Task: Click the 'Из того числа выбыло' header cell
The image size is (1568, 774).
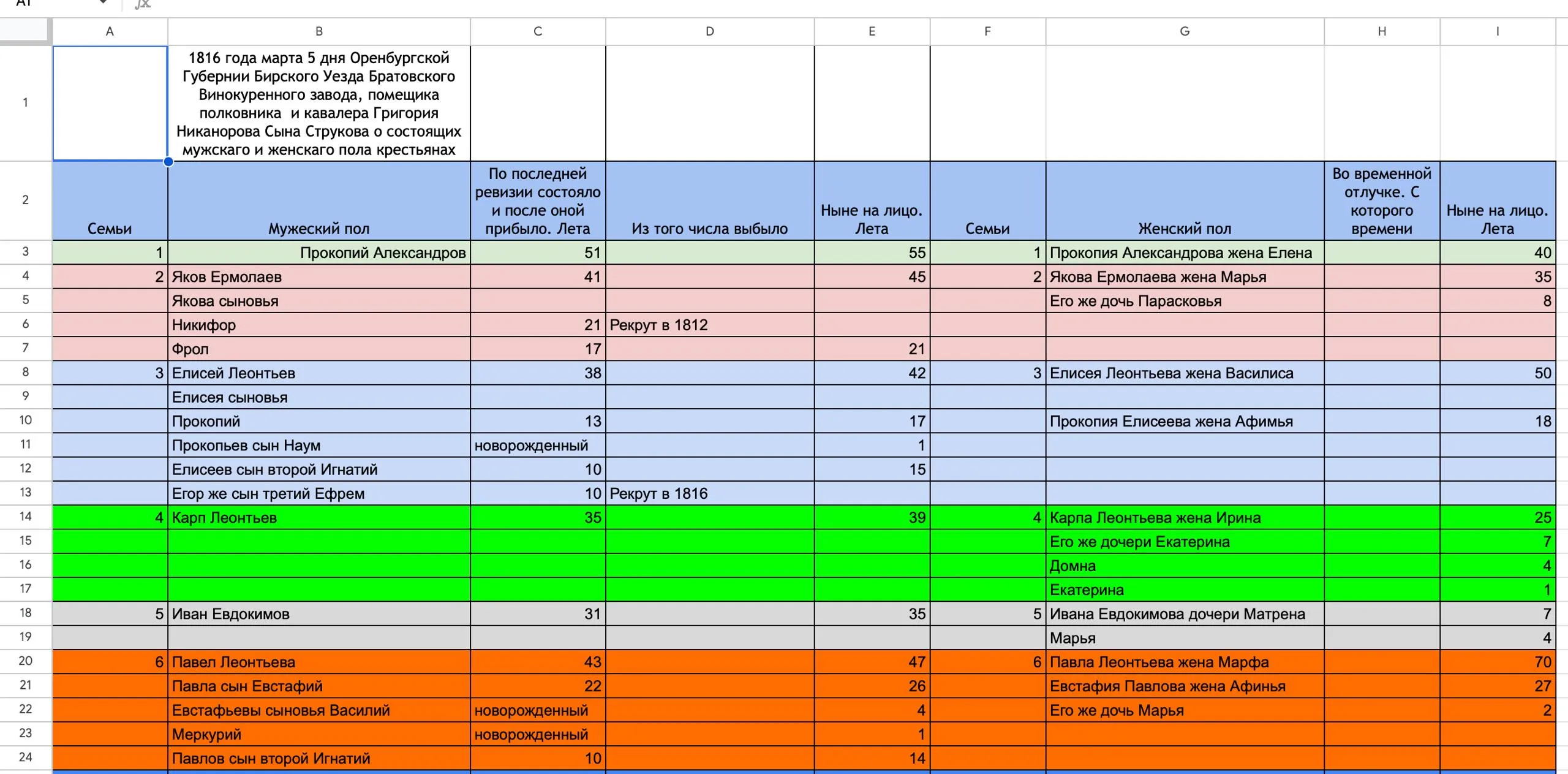Action: pos(710,200)
